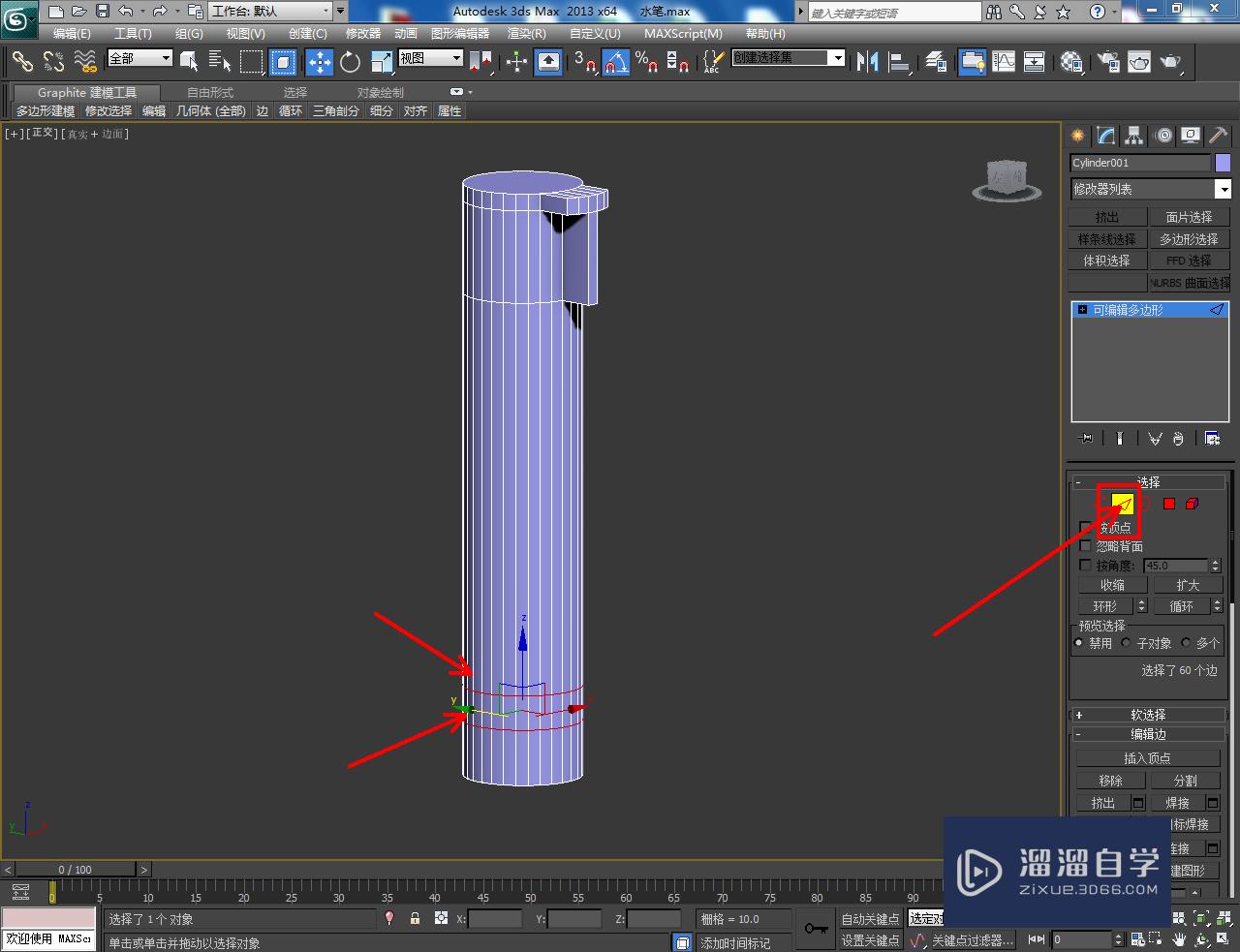Click the Render Production teapot icon

[x=1171, y=62]
